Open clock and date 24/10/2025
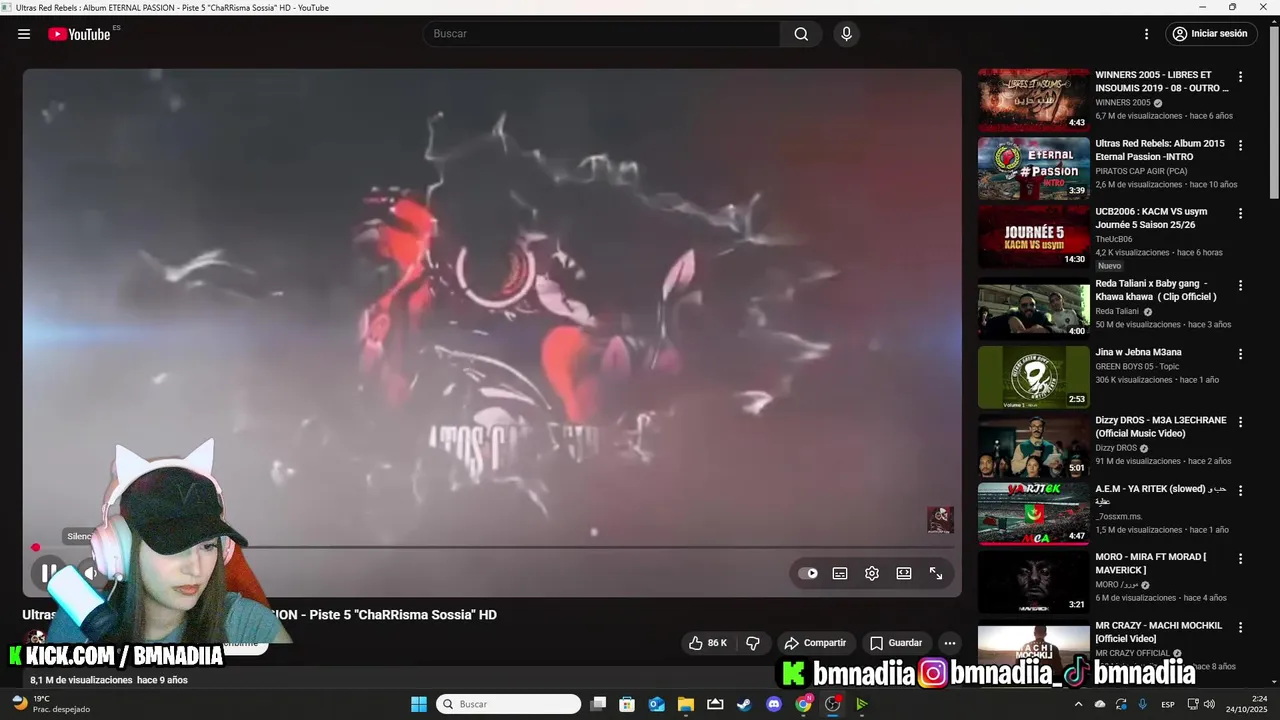Image resolution: width=1280 pixels, height=720 pixels. tap(1246, 704)
